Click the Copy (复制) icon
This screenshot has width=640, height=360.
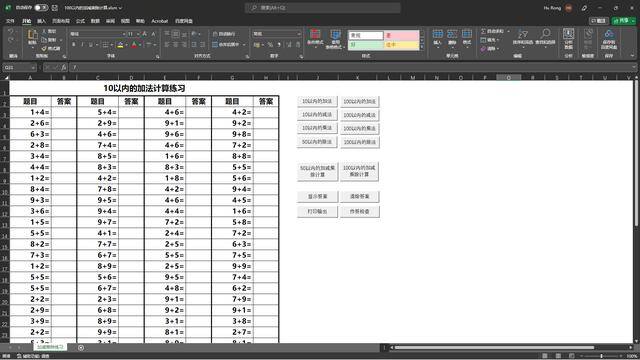44,40
